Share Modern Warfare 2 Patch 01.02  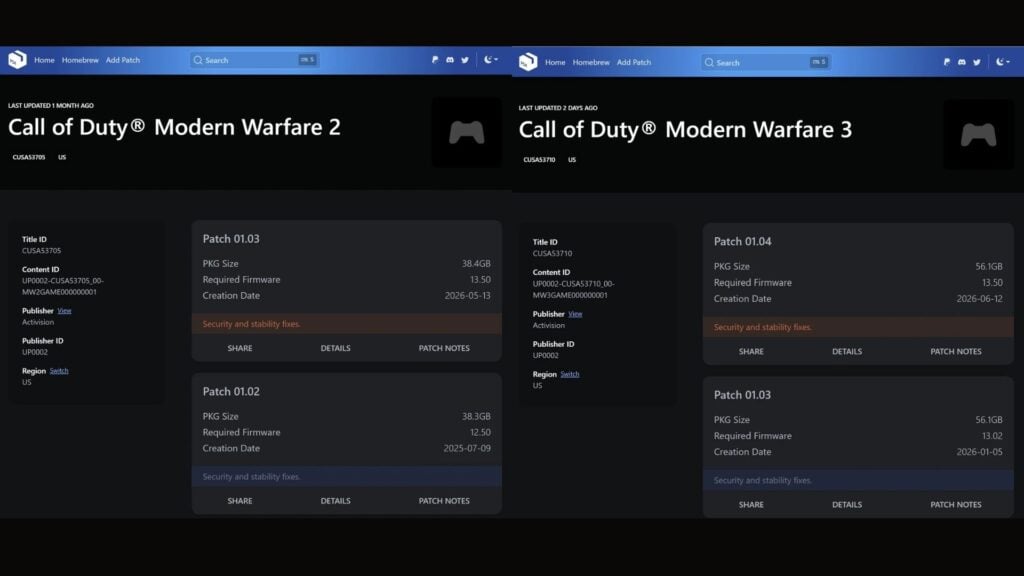point(240,501)
